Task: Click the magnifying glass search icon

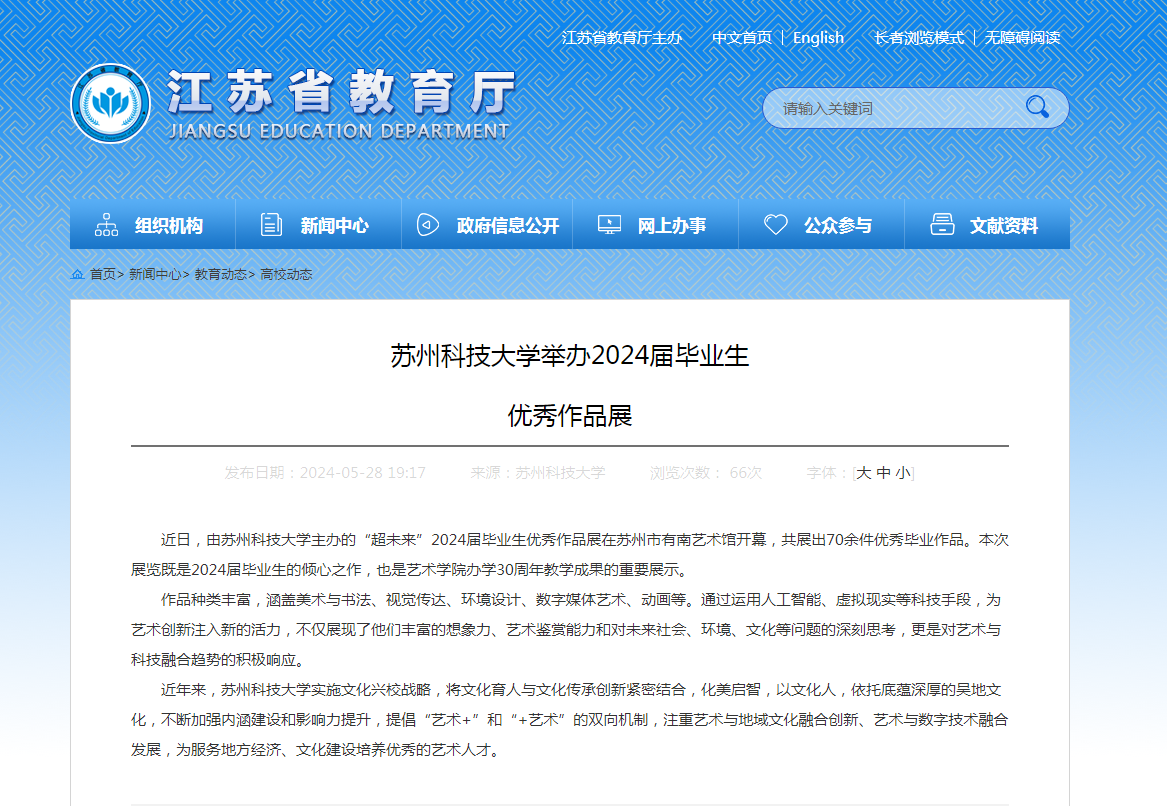Action: (x=1037, y=107)
